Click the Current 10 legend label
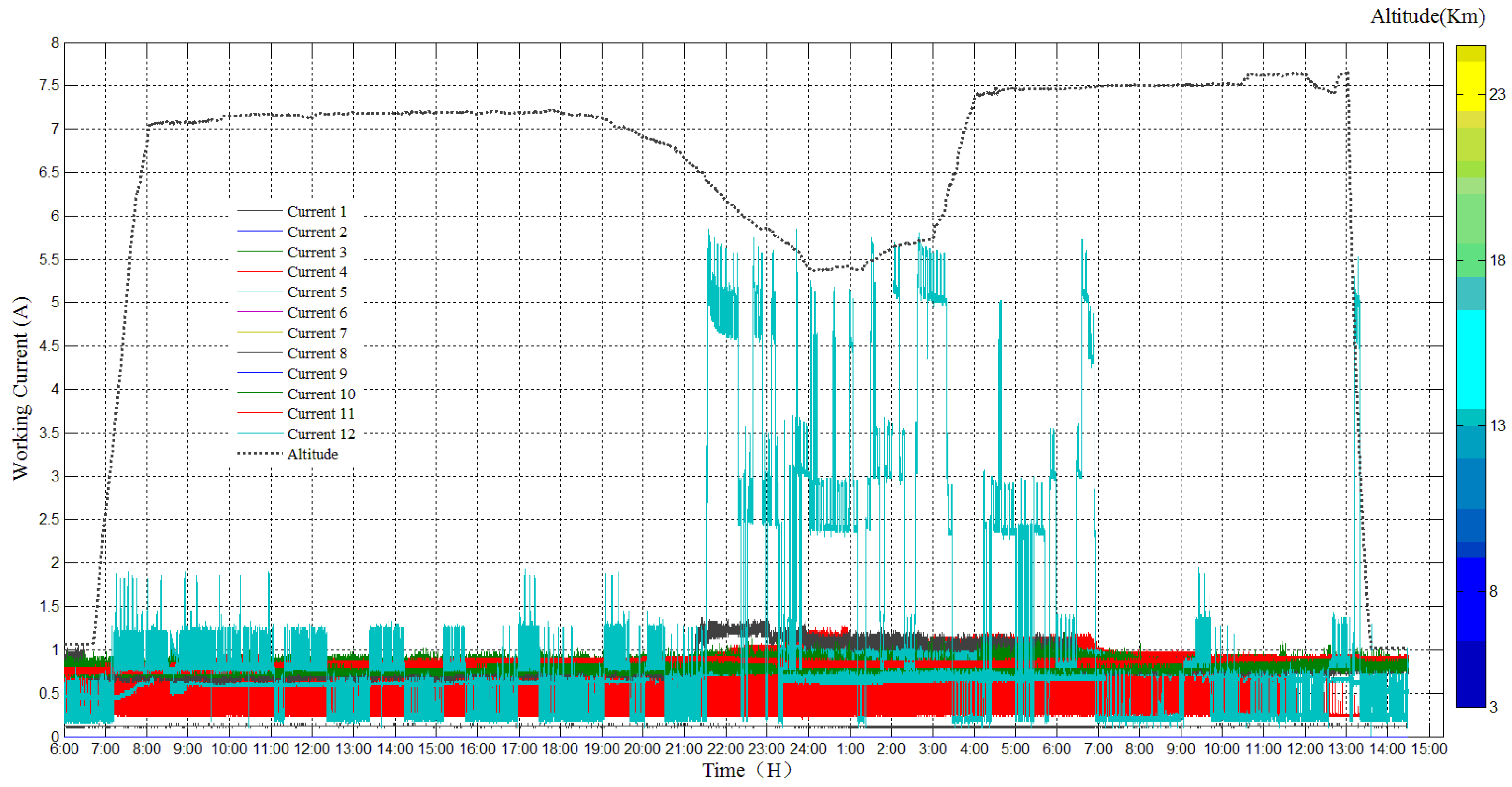Screen dimensions: 1512x787 point(321,394)
